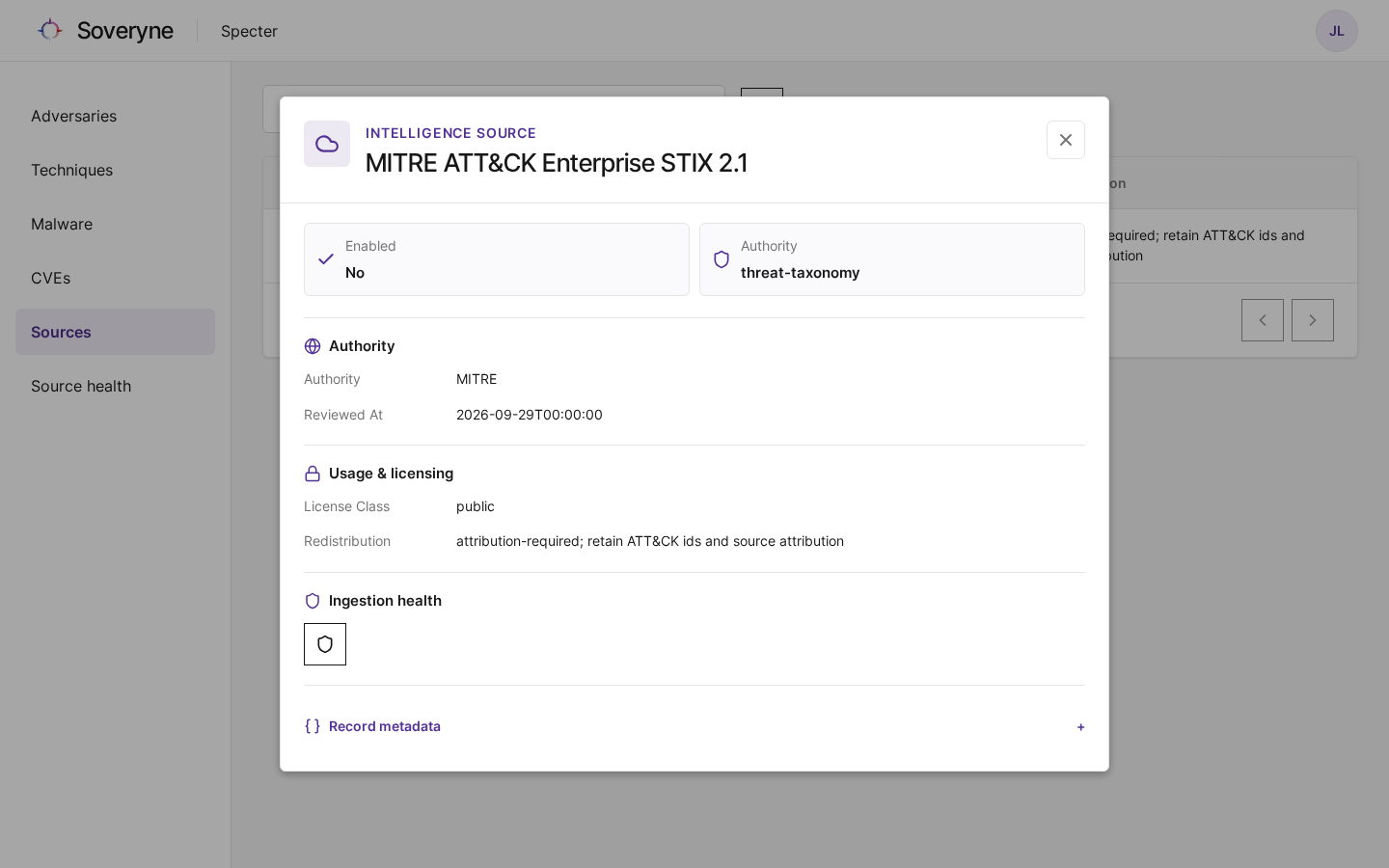Screen dimensions: 1389x868
Task: Open Adversaries in the sidebar
Action: pyautogui.click(x=115, y=116)
